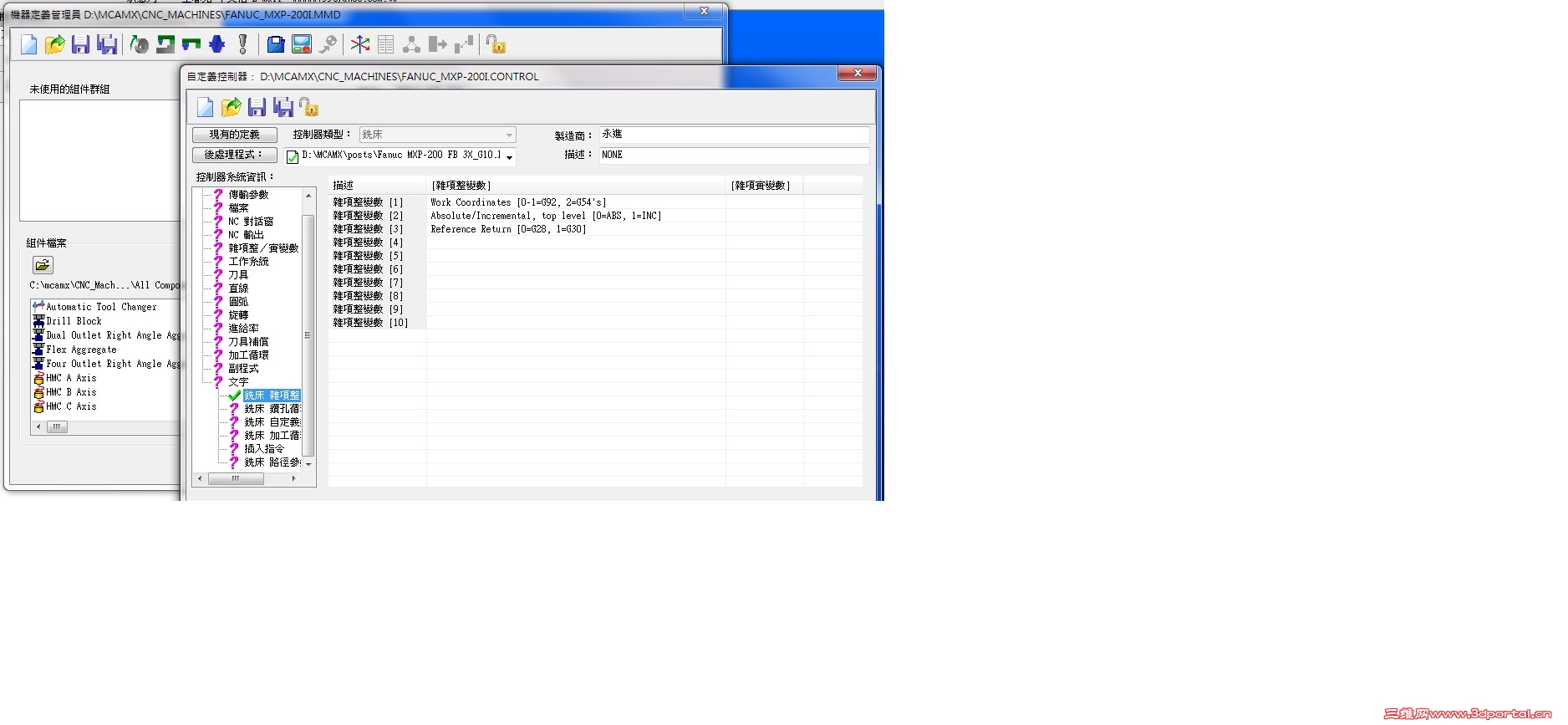1568x725 pixels.
Task: Open the control definition icon in manager toolbar
Action: click(302, 44)
